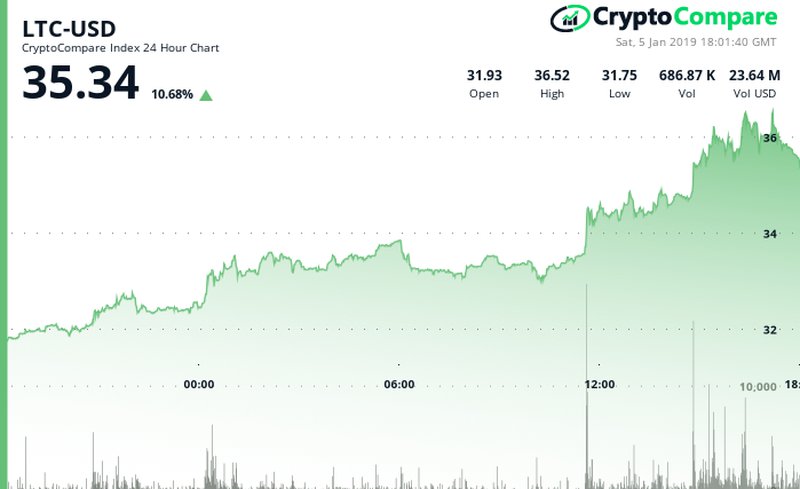Click the 10,000 volume axis label
Image resolution: width=800 pixels, height=489 pixels.
point(758,387)
